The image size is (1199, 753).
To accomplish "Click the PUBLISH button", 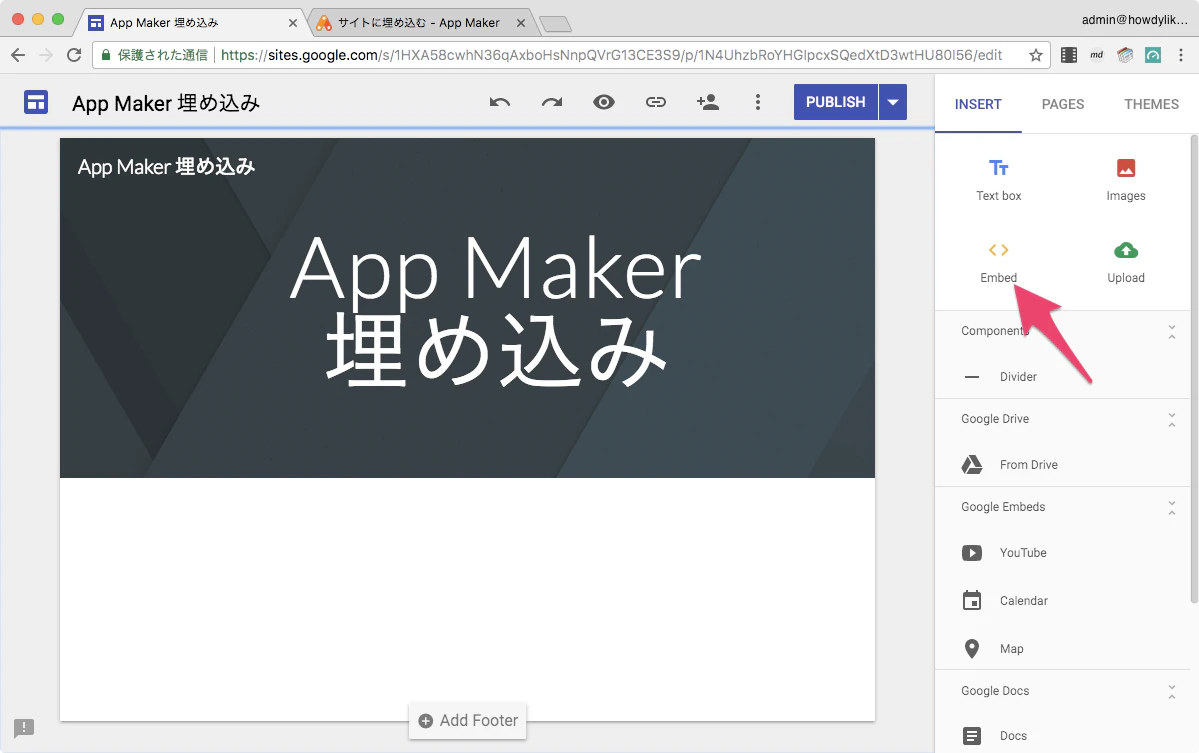I will [x=836, y=102].
